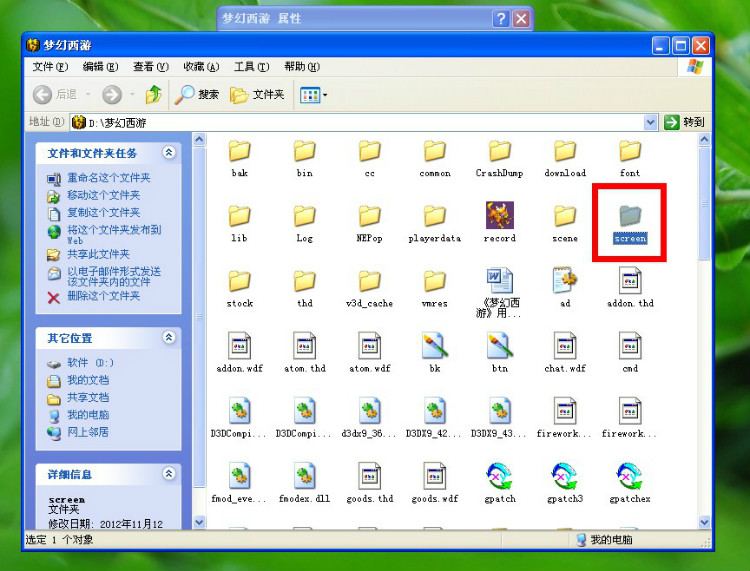Screen dimensions: 750x571
Task: Select the bk paint file
Action: pyautogui.click(x=434, y=352)
